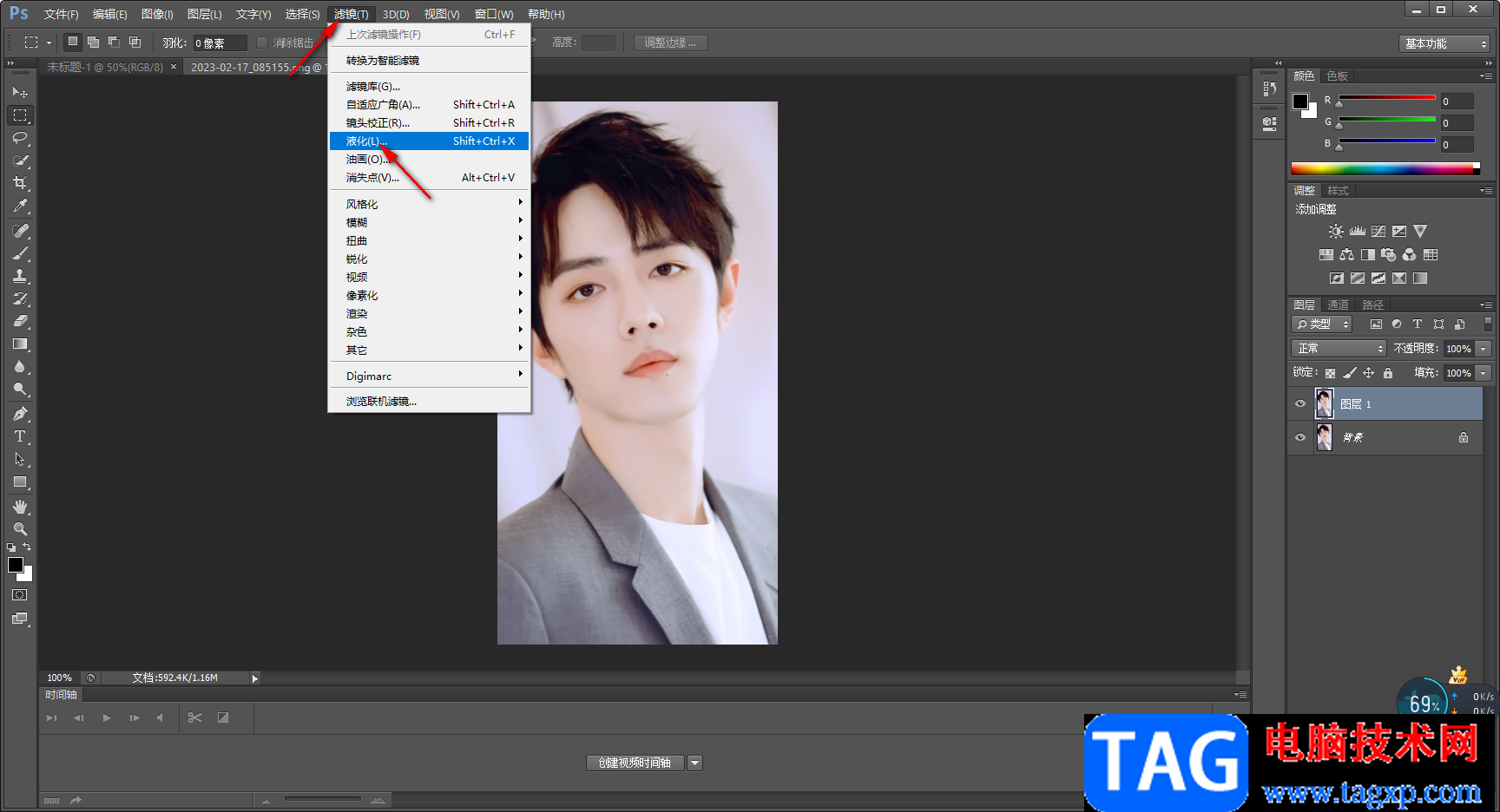Click foreground color swatch in toolbox
1500x812 pixels.
tap(16, 565)
